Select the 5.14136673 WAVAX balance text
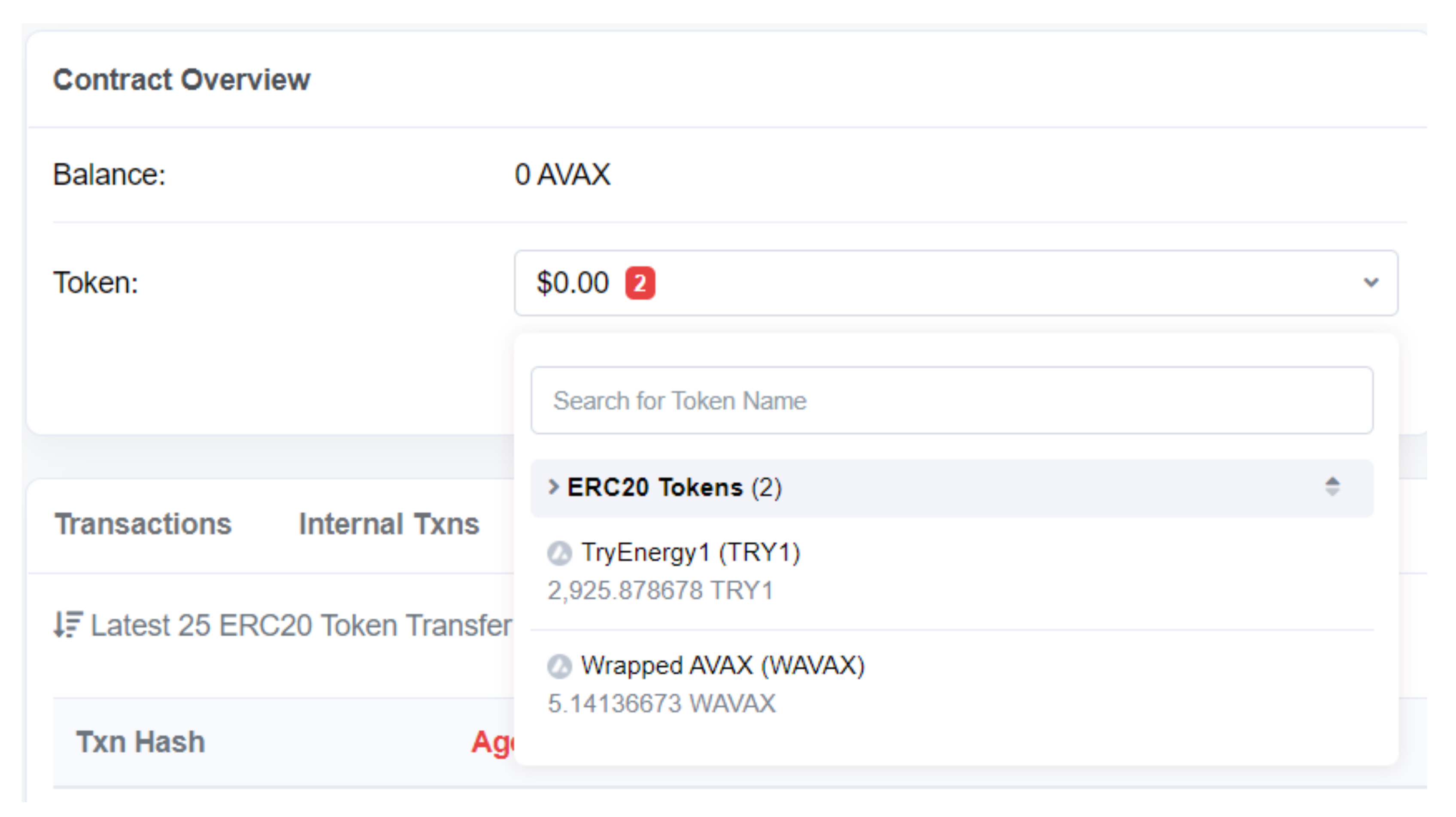Viewport: 1456px width, 817px height. point(662,704)
